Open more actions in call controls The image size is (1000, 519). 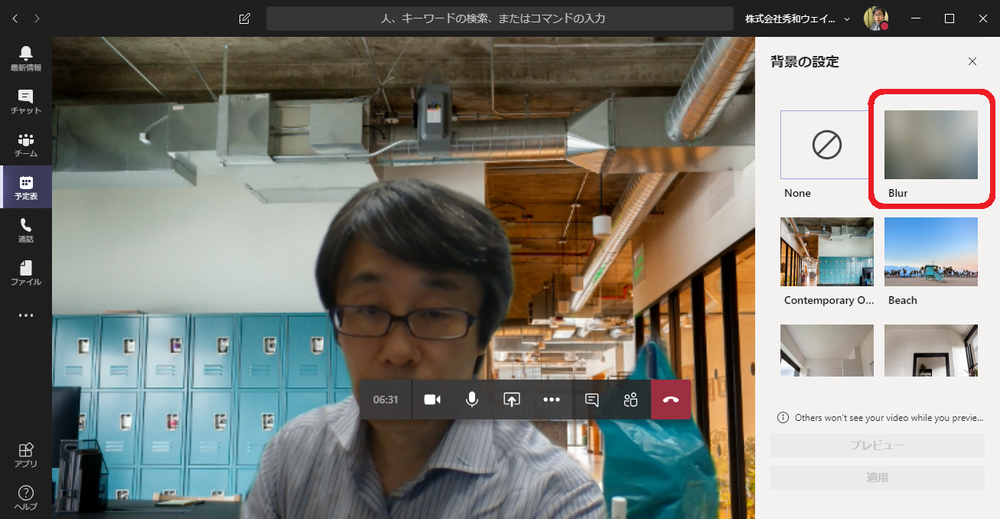click(x=552, y=400)
